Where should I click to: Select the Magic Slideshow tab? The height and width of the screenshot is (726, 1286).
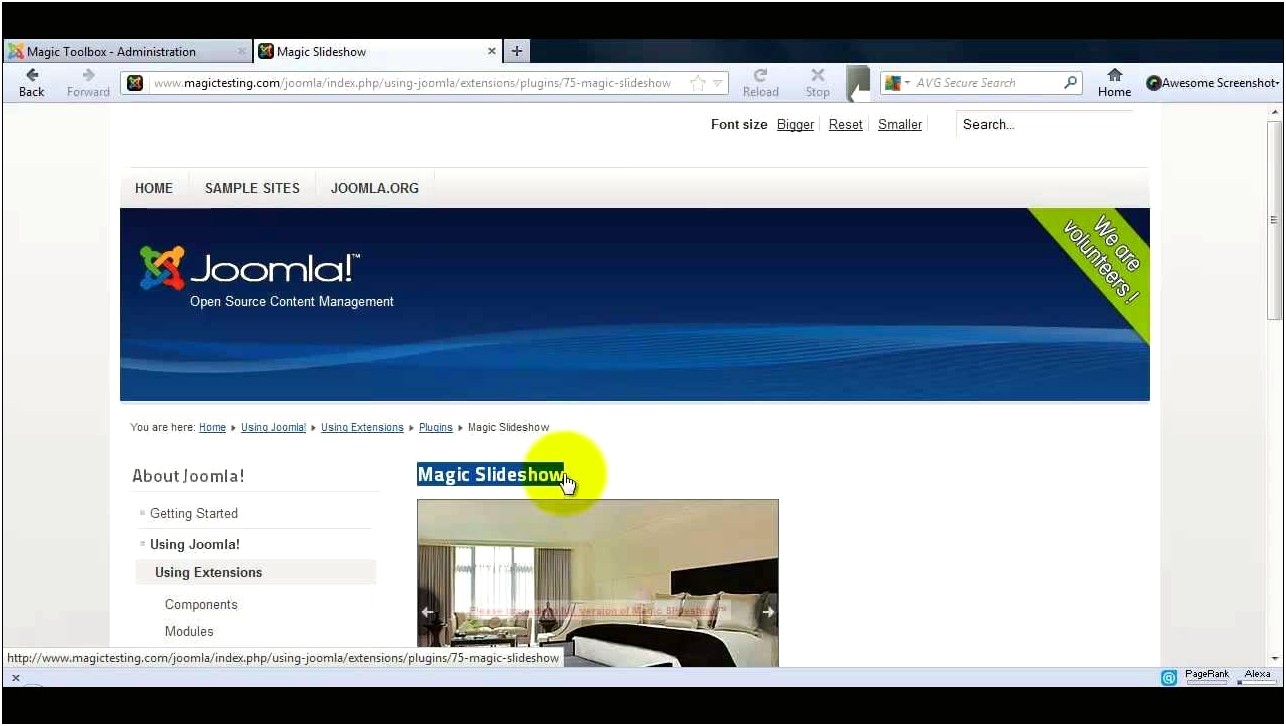coord(379,51)
